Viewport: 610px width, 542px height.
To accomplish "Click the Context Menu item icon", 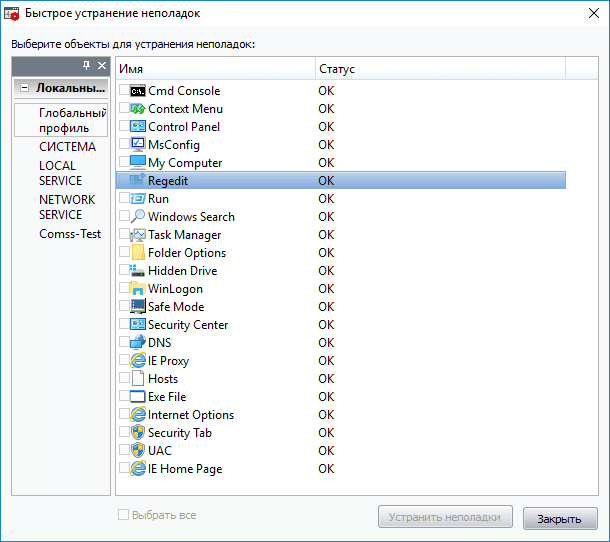I will pos(138,109).
